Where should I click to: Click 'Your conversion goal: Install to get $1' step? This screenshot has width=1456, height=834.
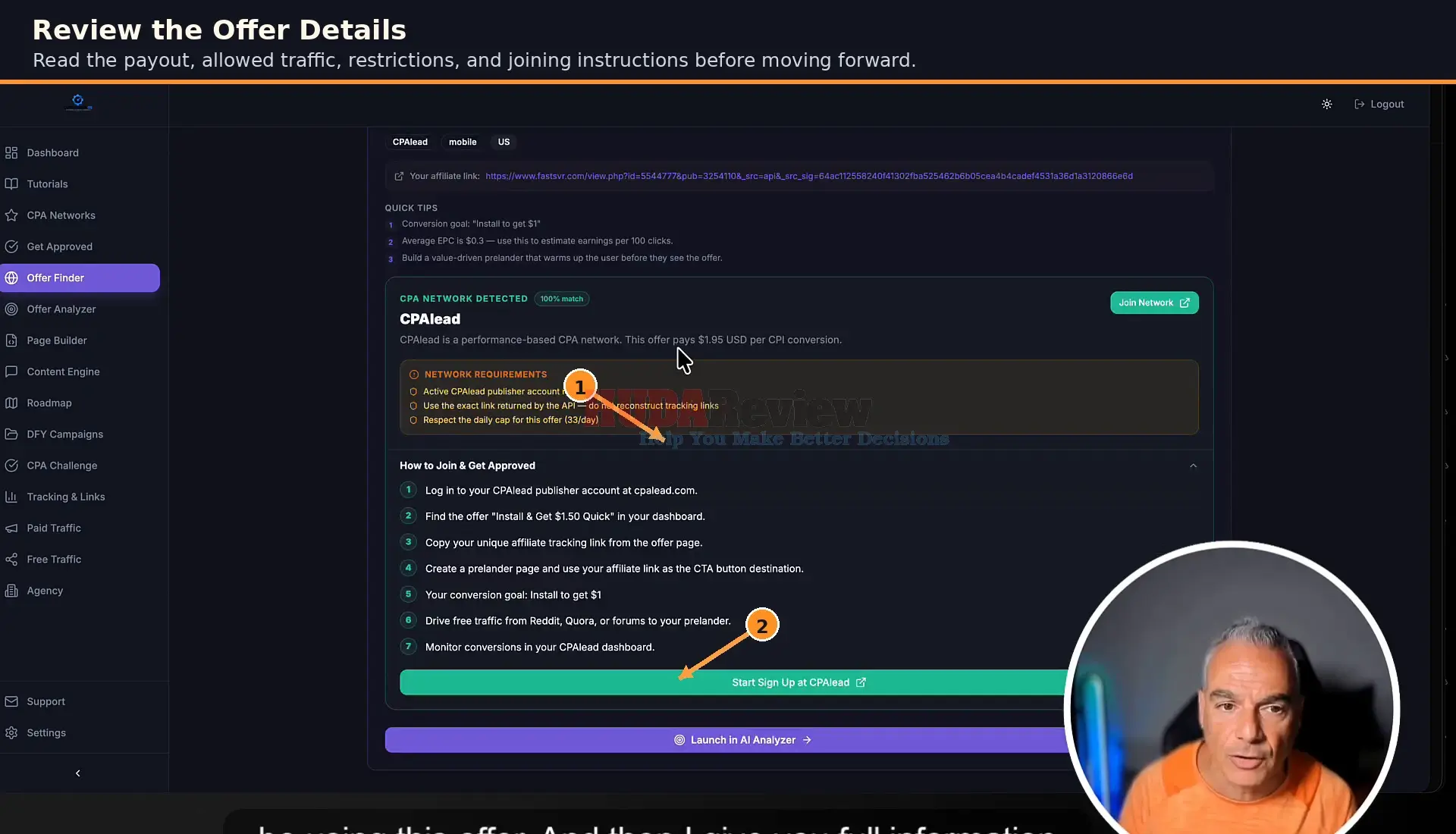pos(513,595)
